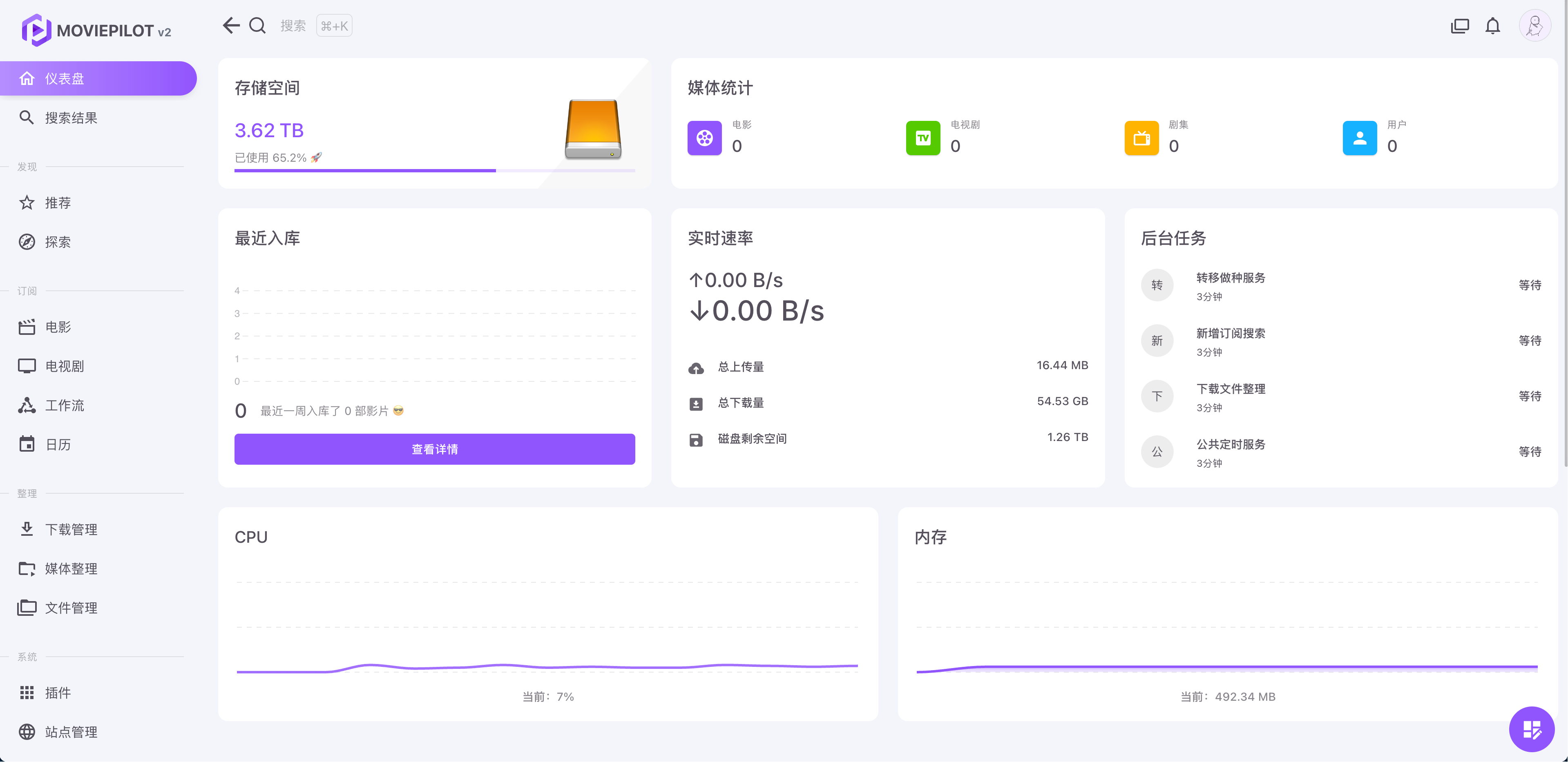Image resolution: width=1568 pixels, height=762 pixels.
Task: Click the disk free space save icon
Action: coord(696,440)
